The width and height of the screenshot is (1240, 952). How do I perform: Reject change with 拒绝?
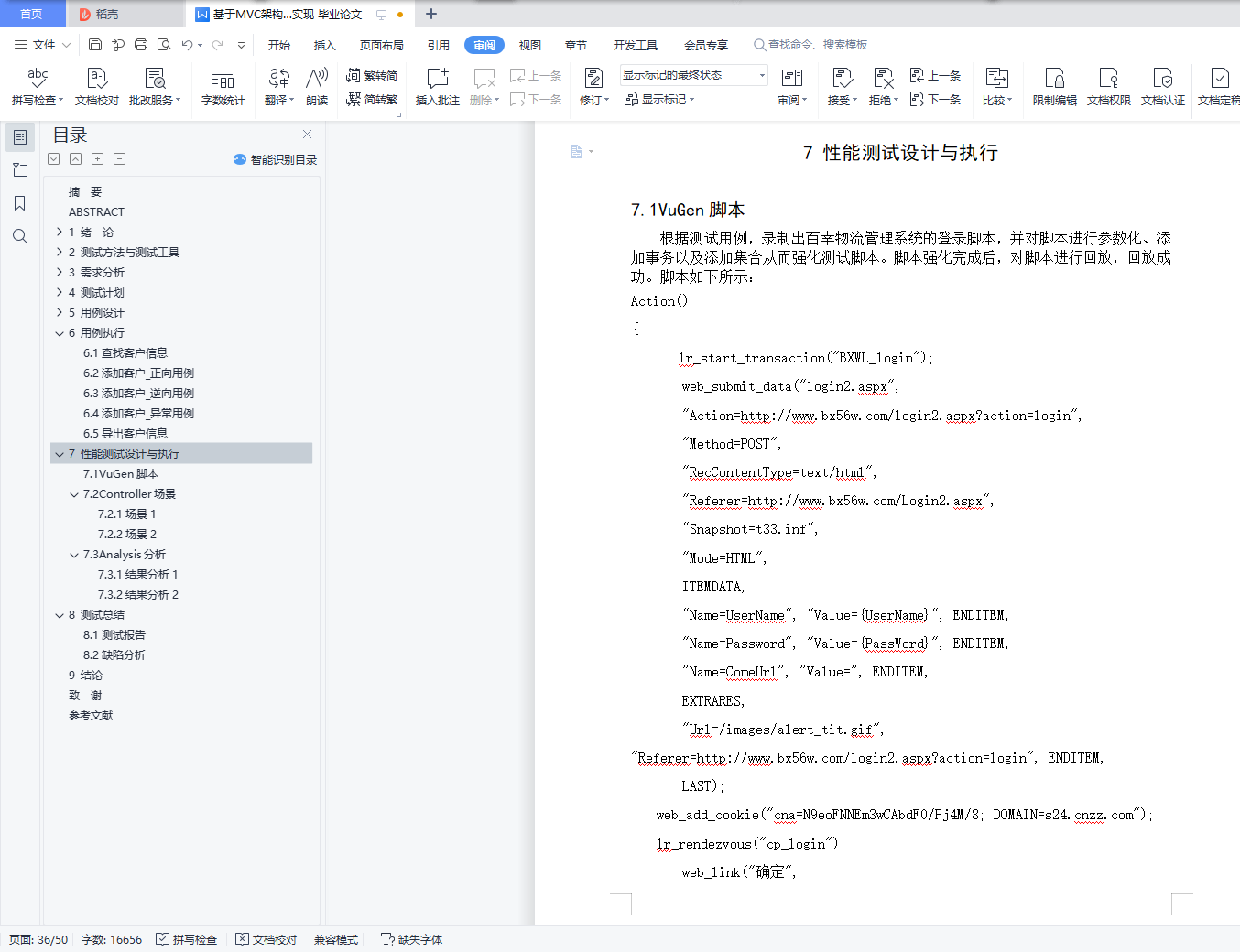(x=884, y=87)
